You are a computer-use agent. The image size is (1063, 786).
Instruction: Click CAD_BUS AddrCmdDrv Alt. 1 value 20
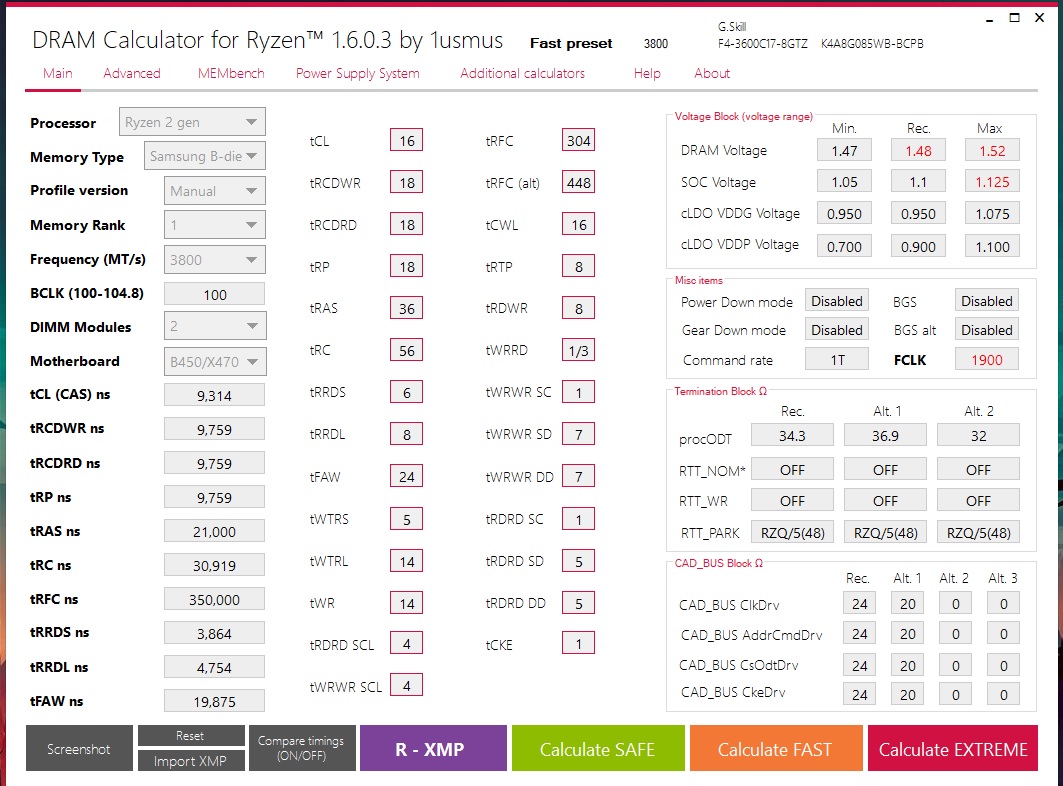pos(908,633)
